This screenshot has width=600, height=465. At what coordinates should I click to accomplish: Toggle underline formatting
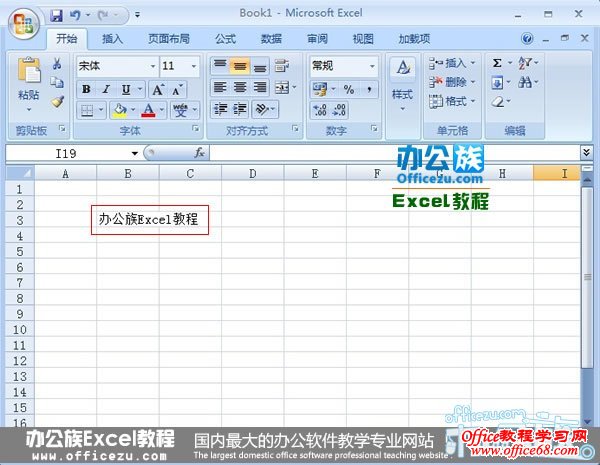[126, 90]
